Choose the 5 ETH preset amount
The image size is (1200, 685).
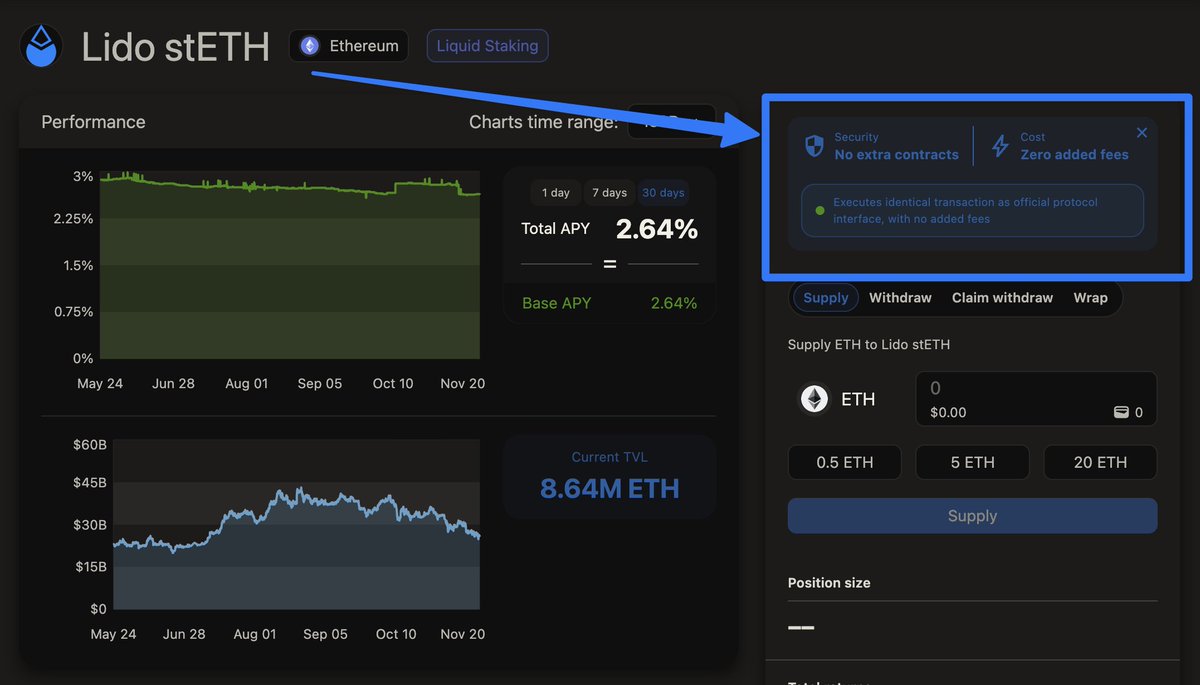tap(973, 462)
